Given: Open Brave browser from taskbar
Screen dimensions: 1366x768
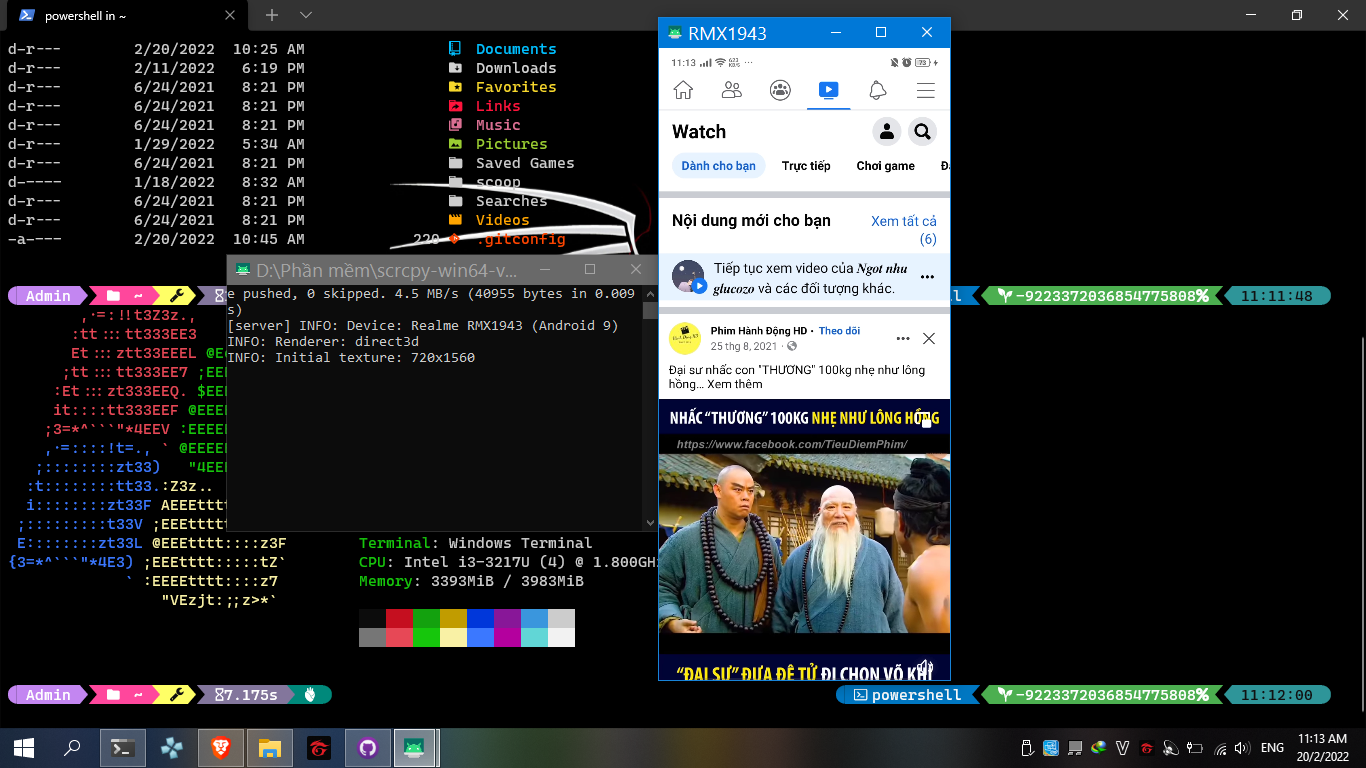Looking at the screenshot, I should click(x=220, y=747).
